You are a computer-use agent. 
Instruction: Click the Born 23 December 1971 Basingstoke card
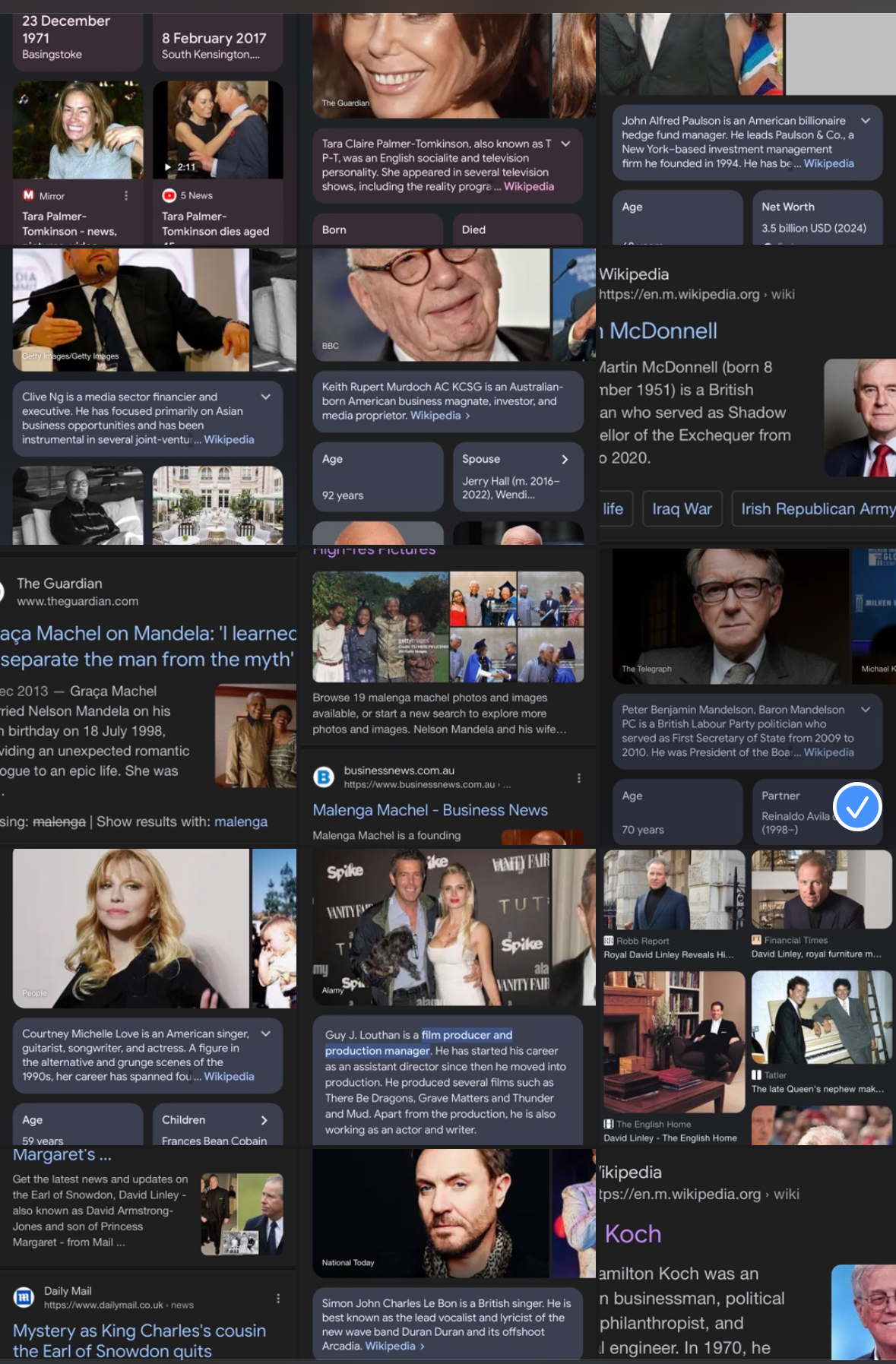(x=78, y=42)
